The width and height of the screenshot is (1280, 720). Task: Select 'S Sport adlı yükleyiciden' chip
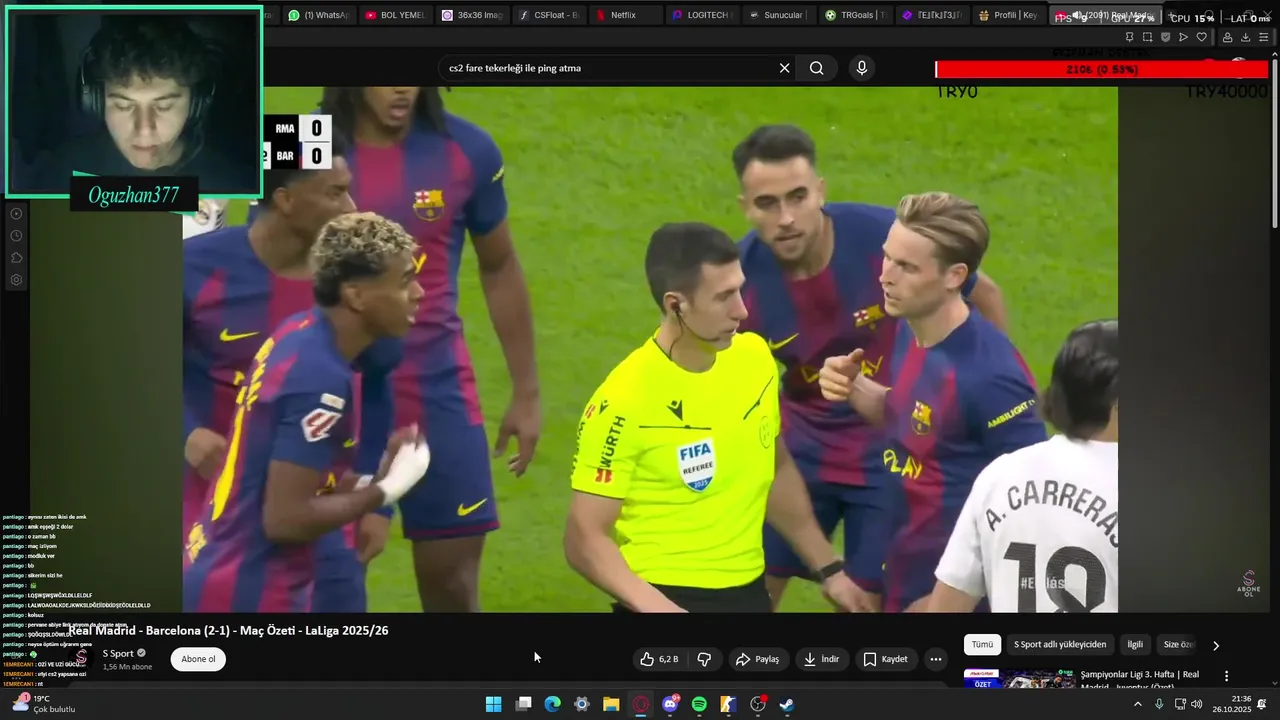click(x=1060, y=645)
